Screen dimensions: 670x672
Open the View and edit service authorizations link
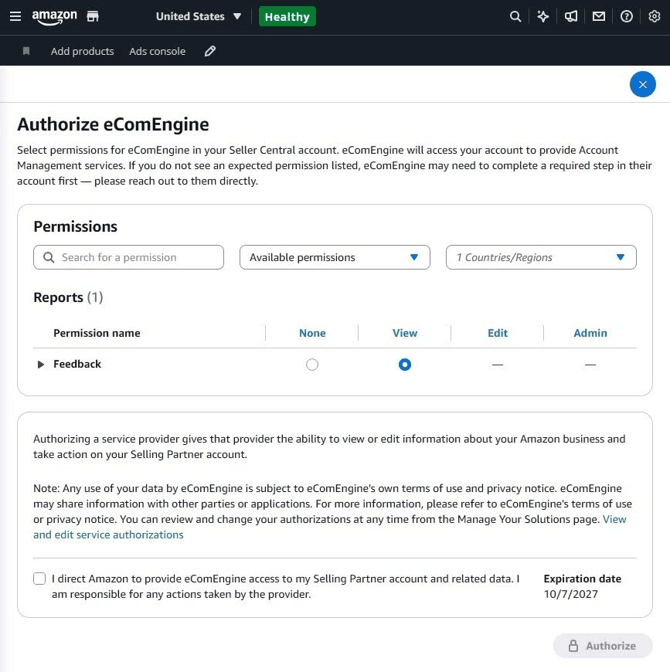pyautogui.click(x=108, y=534)
